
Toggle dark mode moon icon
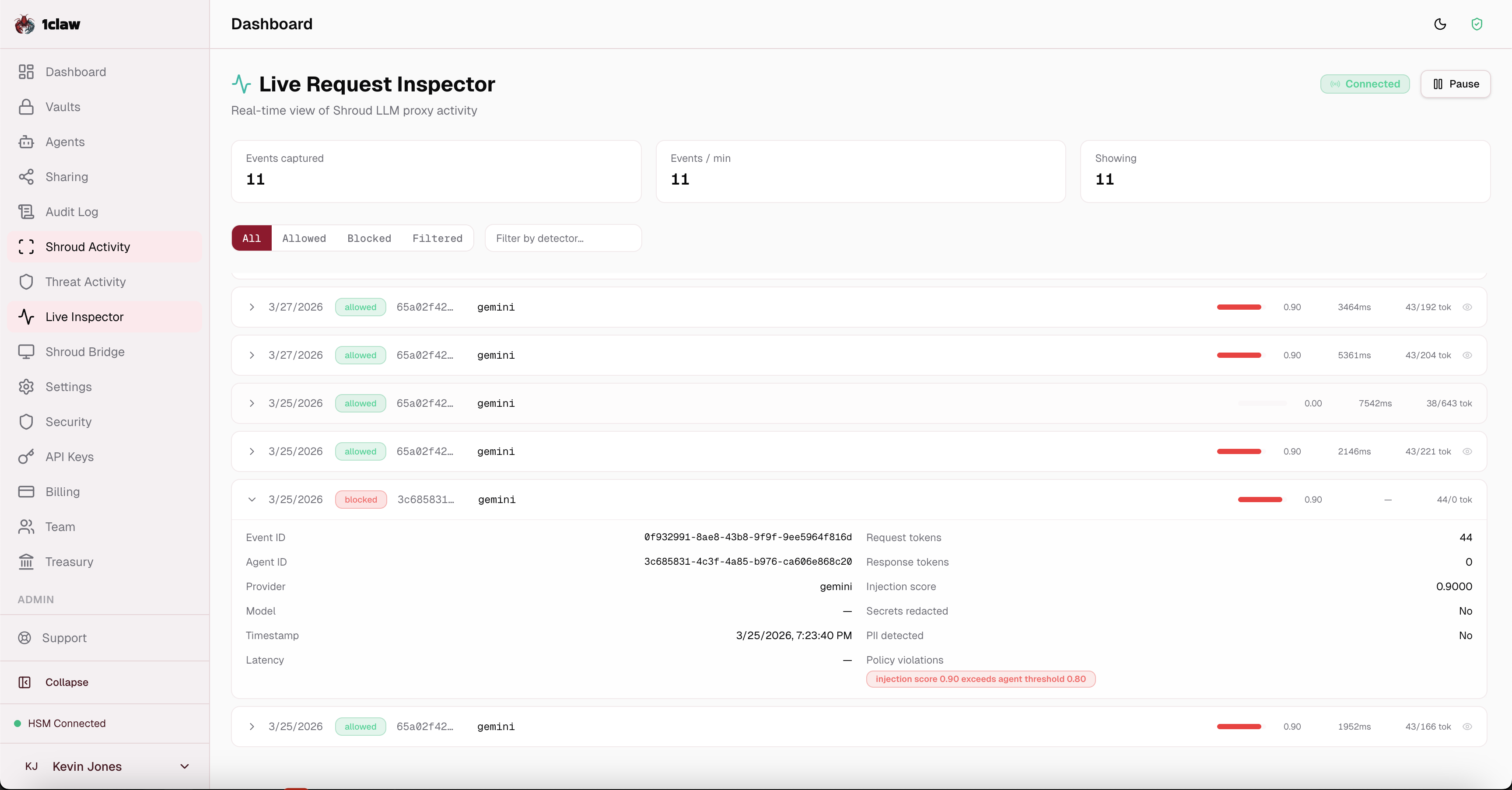(1440, 24)
